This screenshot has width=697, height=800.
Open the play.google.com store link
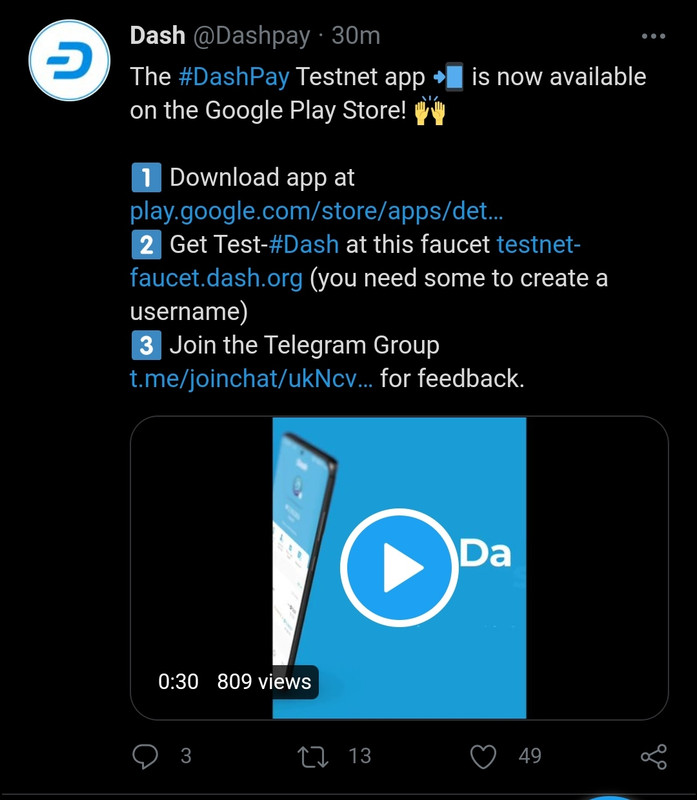pyautogui.click(x=316, y=211)
